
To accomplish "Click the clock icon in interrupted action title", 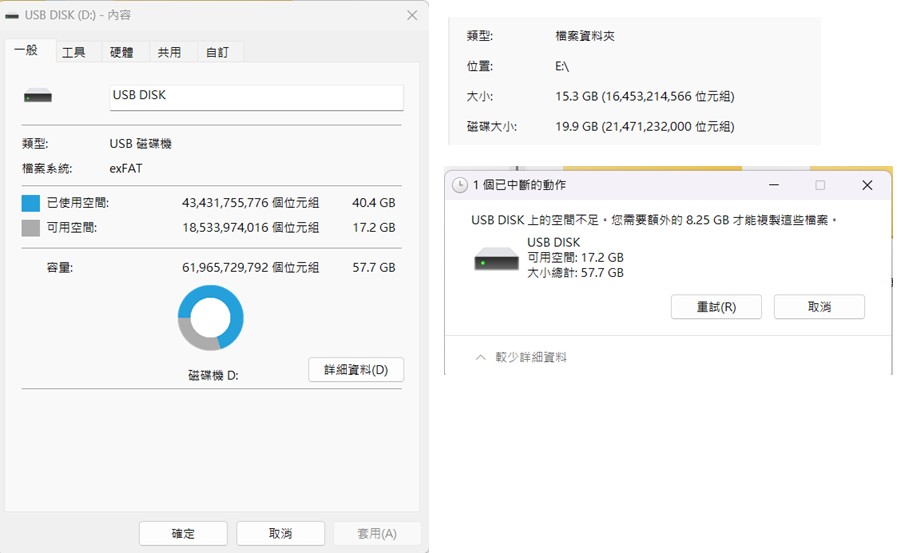I will pyautogui.click(x=459, y=185).
